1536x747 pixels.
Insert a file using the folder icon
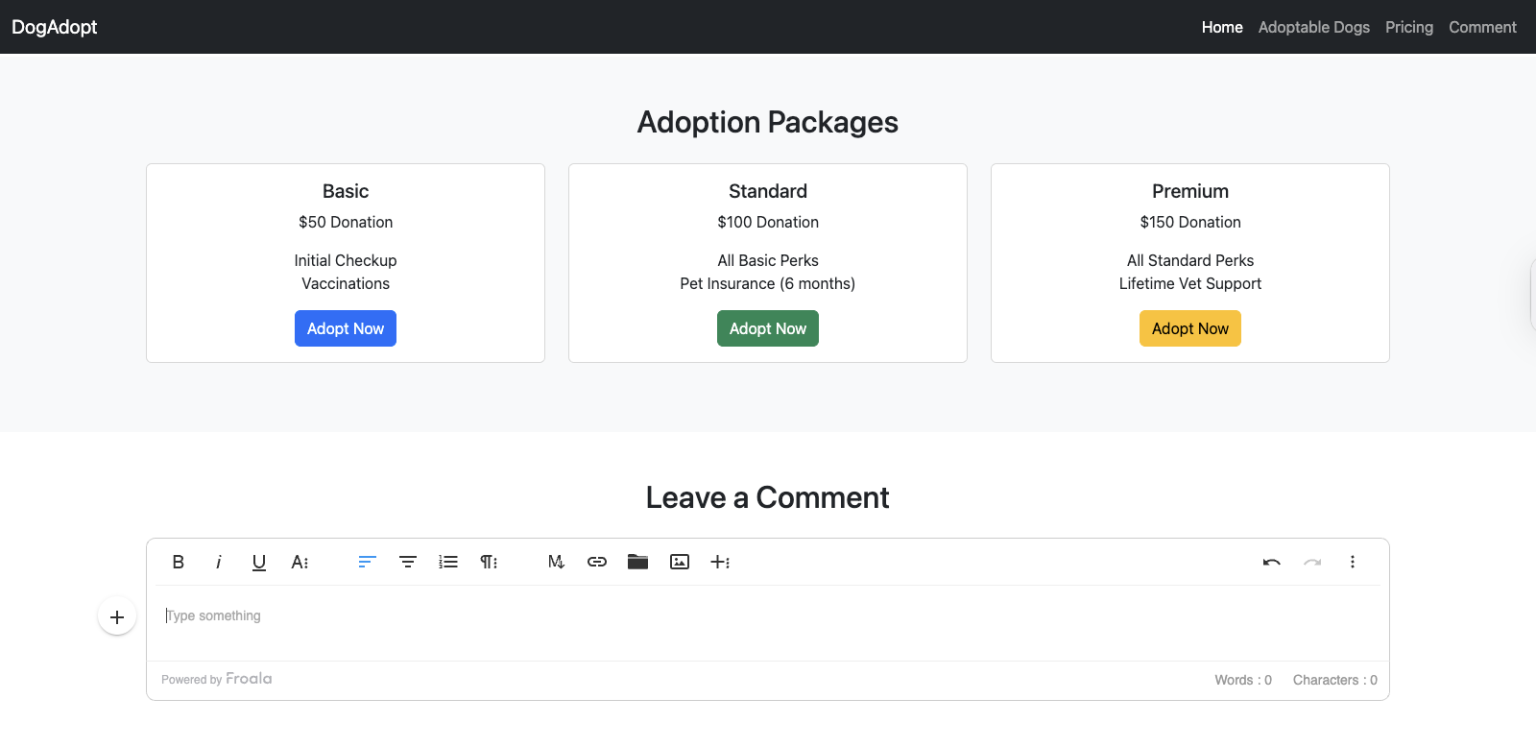click(x=638, y=561)
